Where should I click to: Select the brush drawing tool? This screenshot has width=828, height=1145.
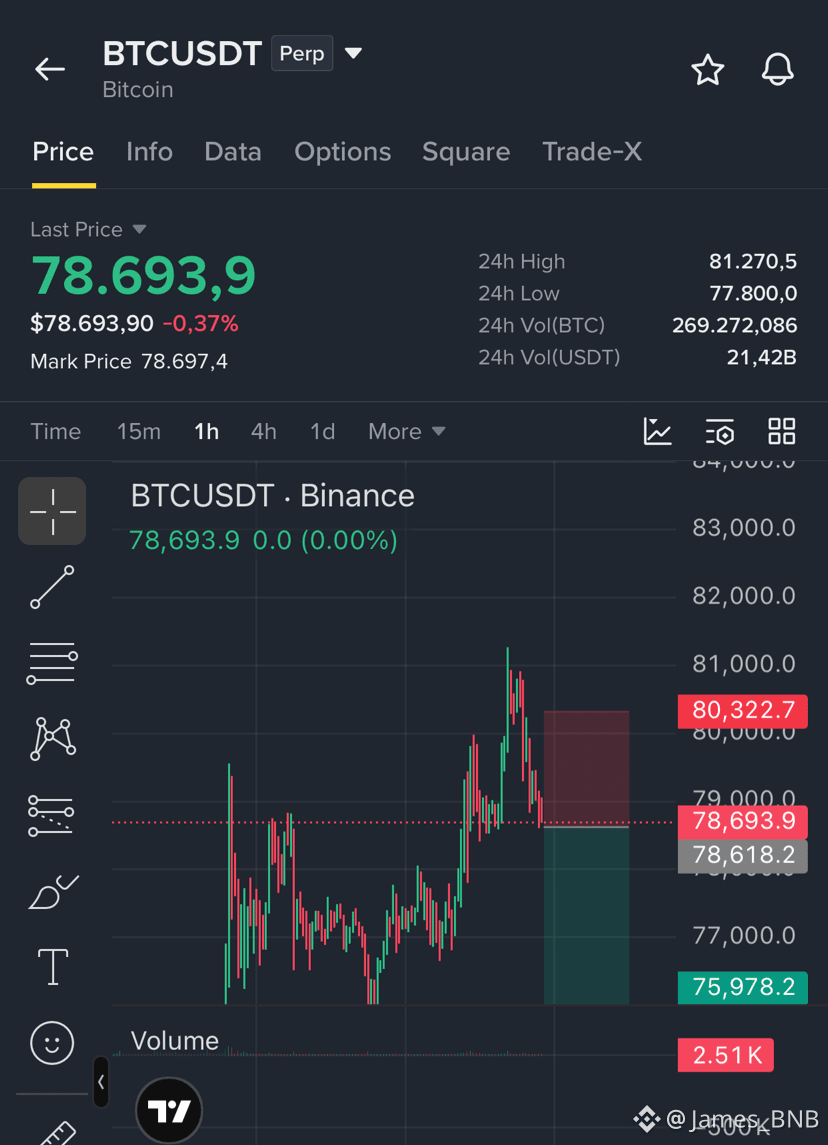click(53, 892)
